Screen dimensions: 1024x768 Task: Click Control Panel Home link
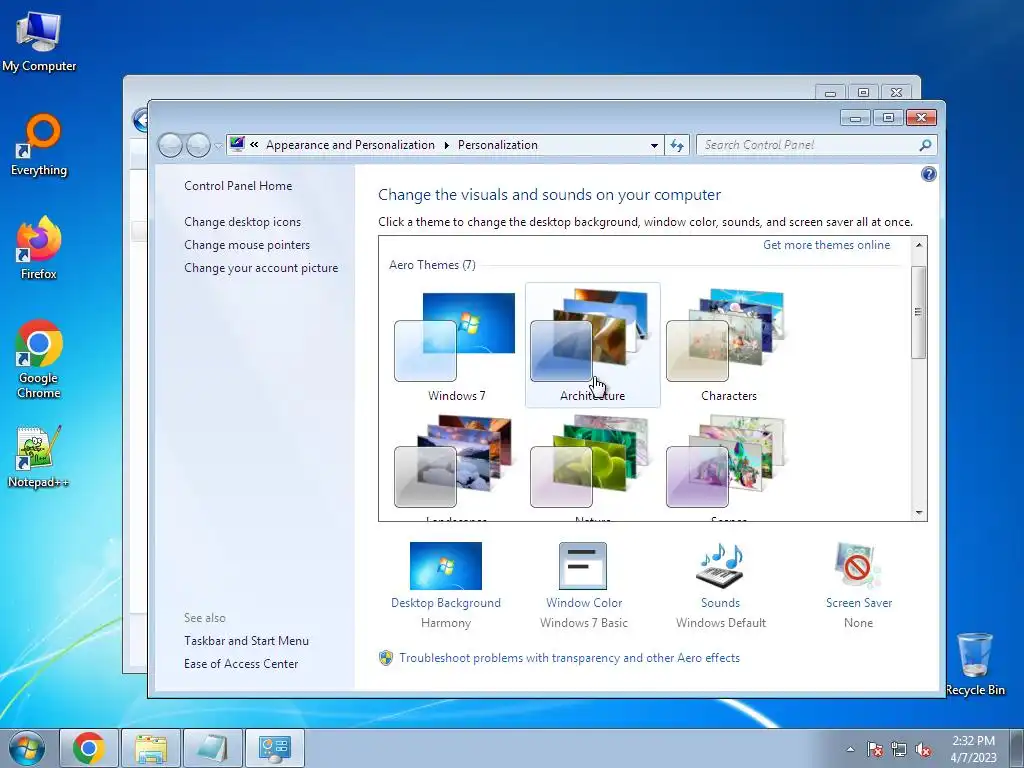coord(238,185)
